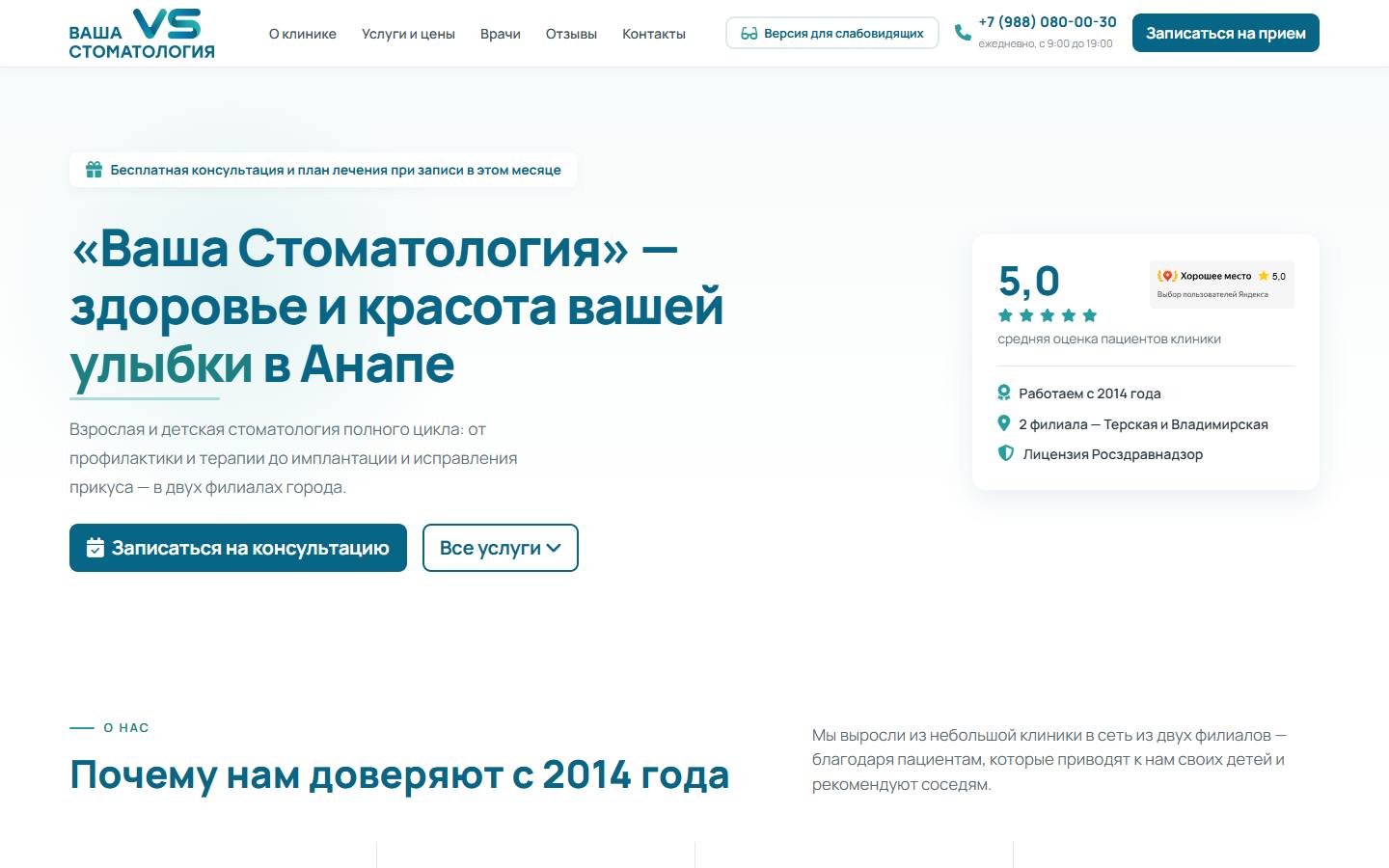Click the О НАС section label
Image resolution: width=1389 pixels, height=868 pixels.
point(126,728)
